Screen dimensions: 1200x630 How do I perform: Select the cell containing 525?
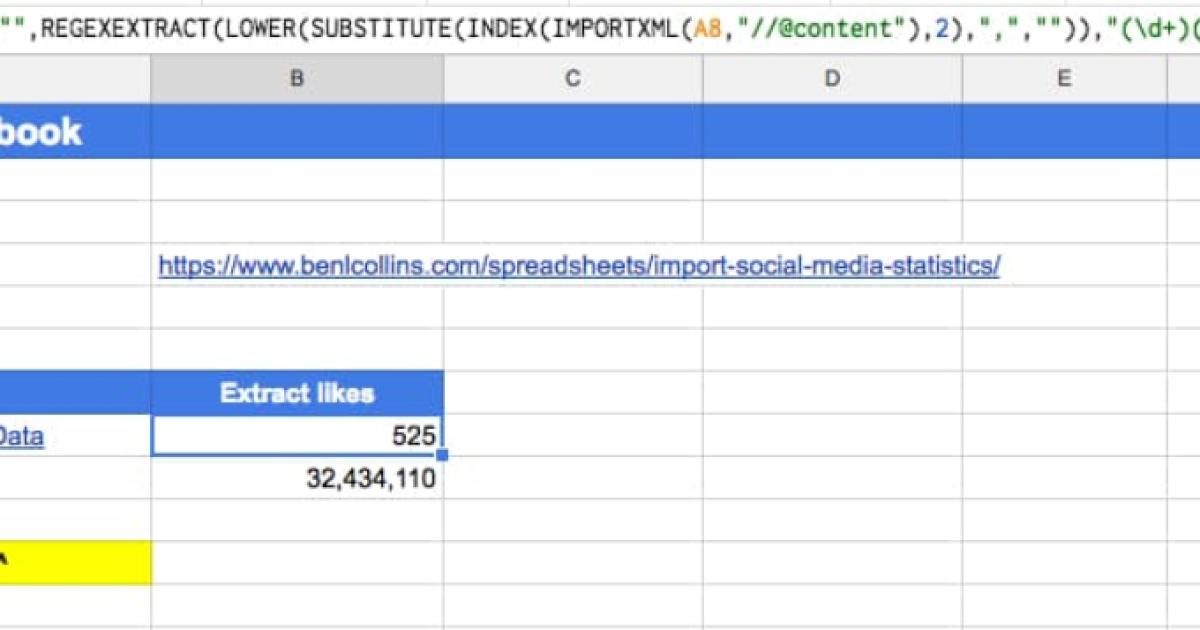pyautogui.click(x=297, y=436)
